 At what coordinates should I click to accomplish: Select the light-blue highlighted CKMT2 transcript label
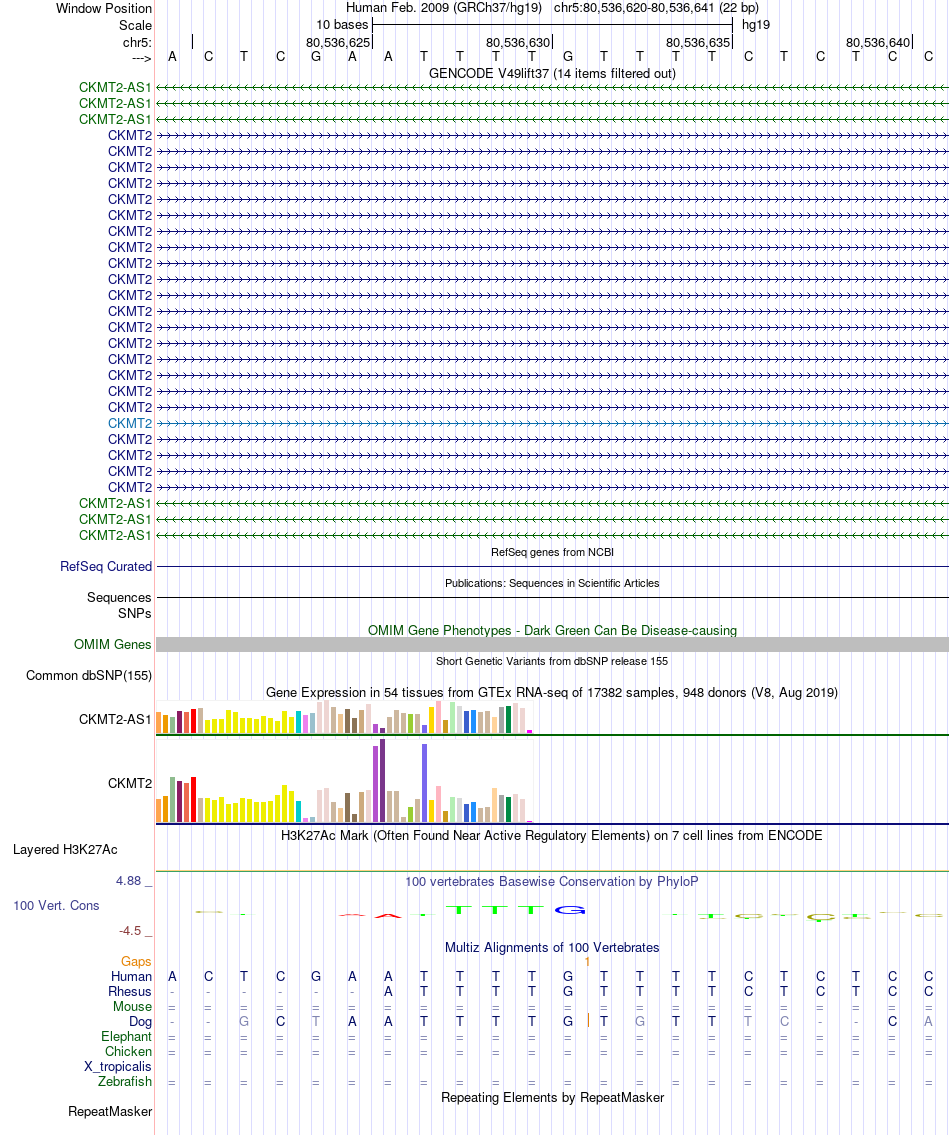[x=130, y=423]
